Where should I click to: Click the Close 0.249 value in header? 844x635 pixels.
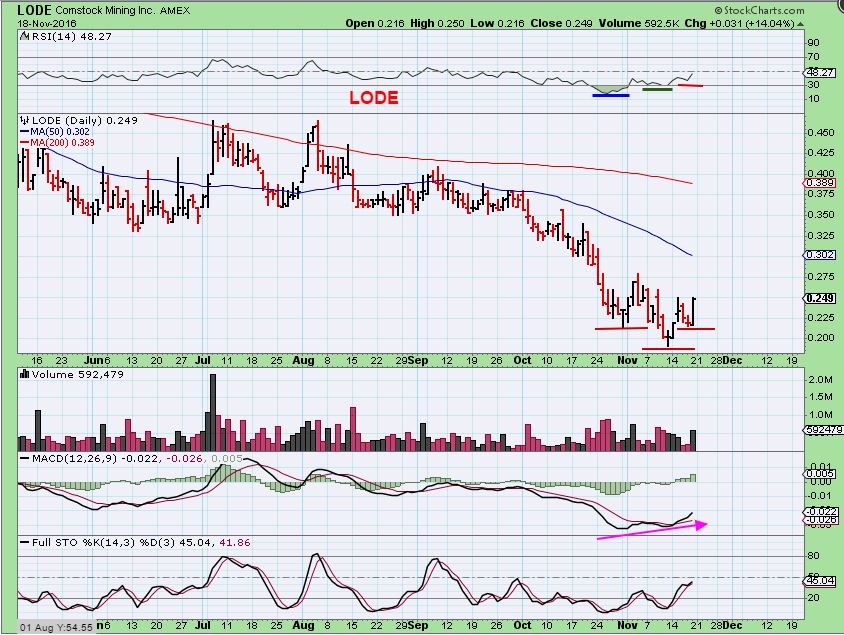click(561, 23)
